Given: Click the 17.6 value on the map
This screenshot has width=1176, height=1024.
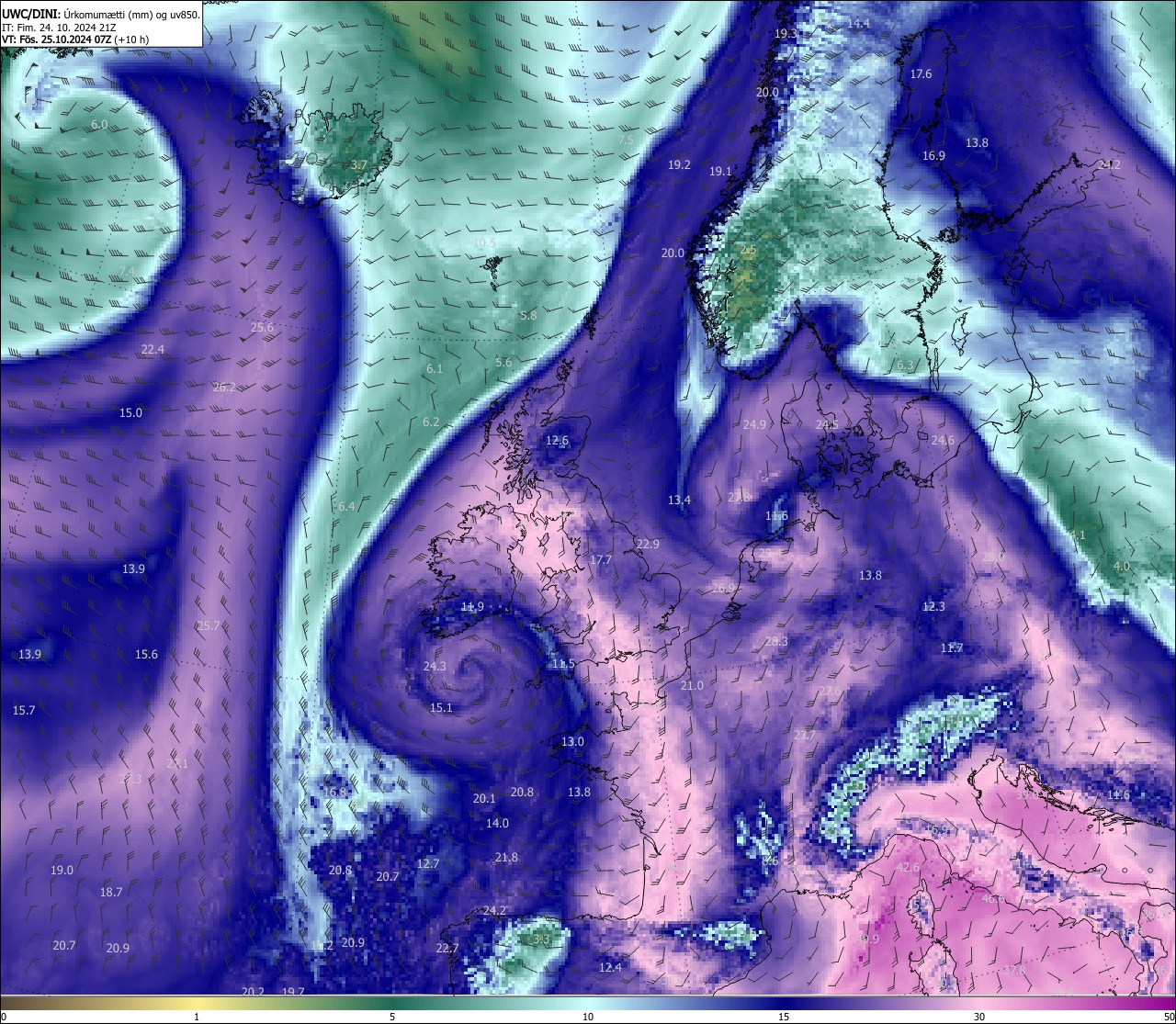Looking at the screenshot, I should pos(921,73).
